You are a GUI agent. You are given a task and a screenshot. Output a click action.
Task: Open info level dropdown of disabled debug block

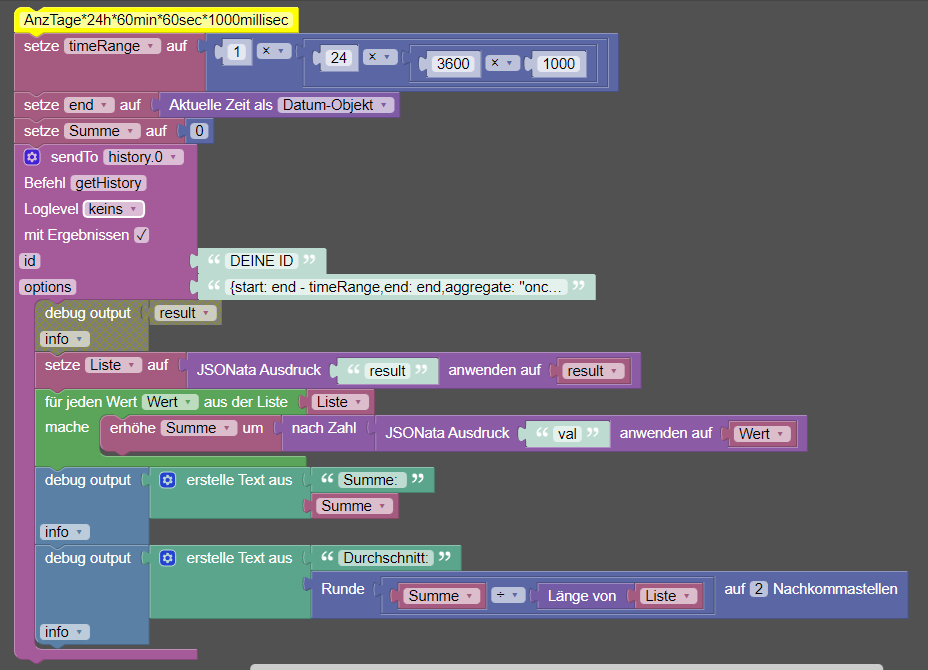[65, 339]
